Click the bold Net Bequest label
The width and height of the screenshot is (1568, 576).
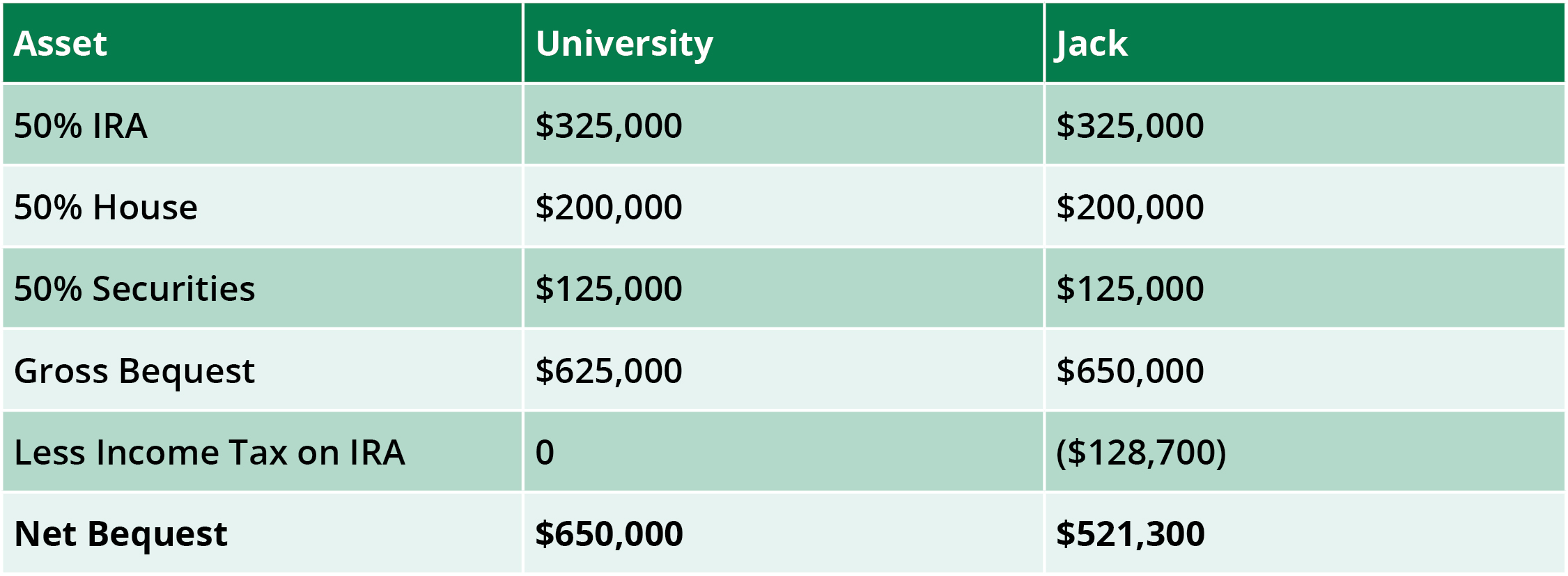(121, 534)
